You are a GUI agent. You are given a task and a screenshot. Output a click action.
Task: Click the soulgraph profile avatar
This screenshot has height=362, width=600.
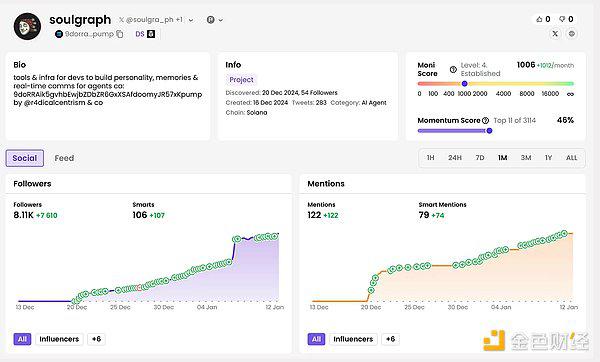[28, 26]
